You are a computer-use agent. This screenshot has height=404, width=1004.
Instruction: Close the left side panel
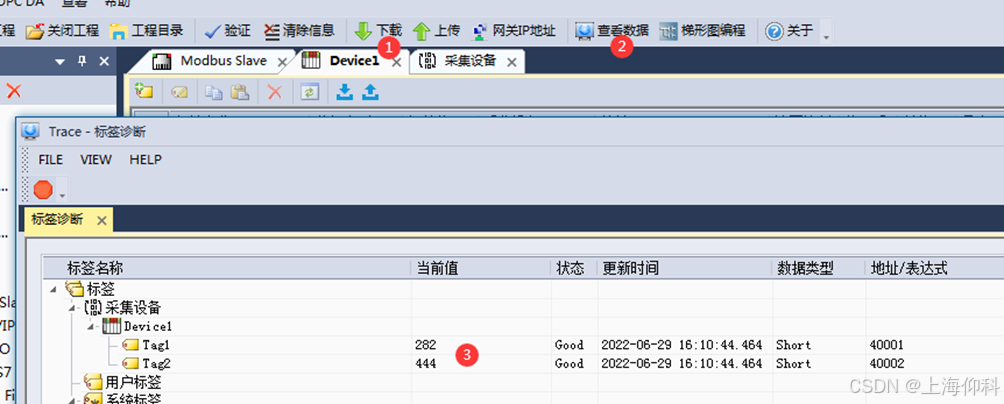pyautogui.click(x=104, y=61)
